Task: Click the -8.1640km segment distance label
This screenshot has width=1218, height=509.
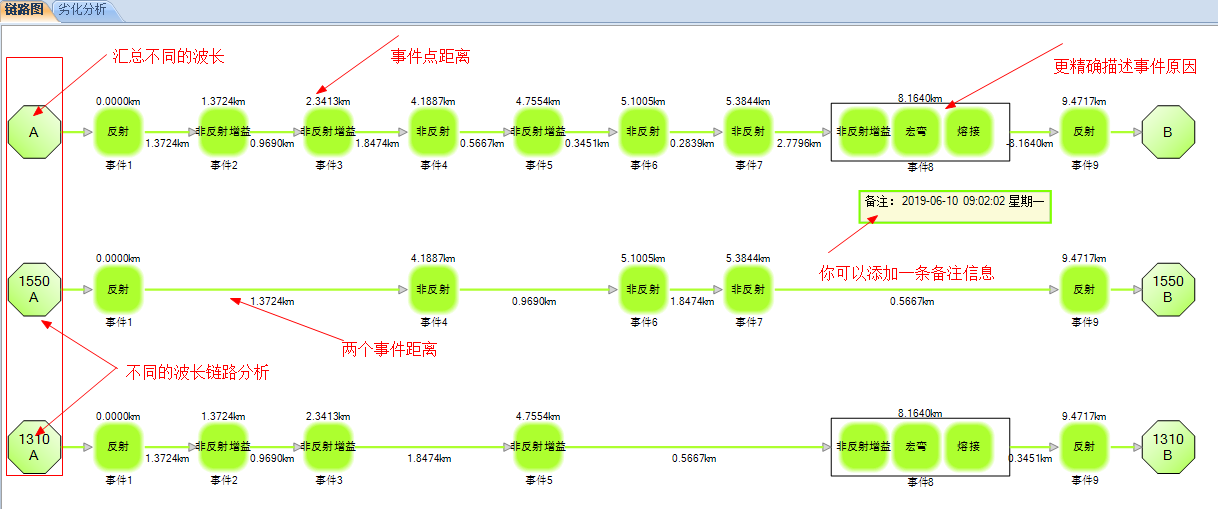Action: click(1028, 144)
